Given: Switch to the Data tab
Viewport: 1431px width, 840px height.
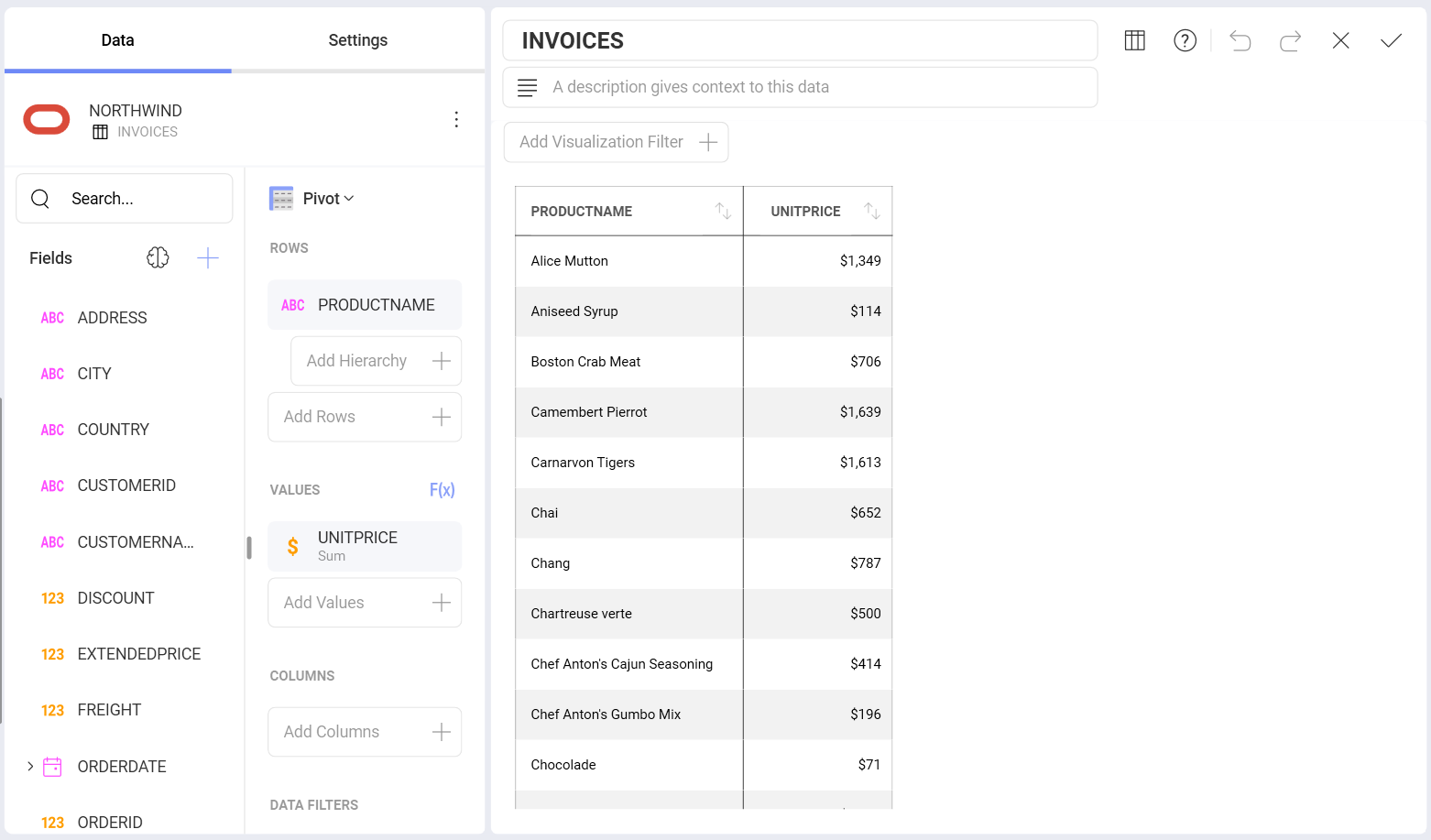Looking at the screenshot, I should (118, 40).
